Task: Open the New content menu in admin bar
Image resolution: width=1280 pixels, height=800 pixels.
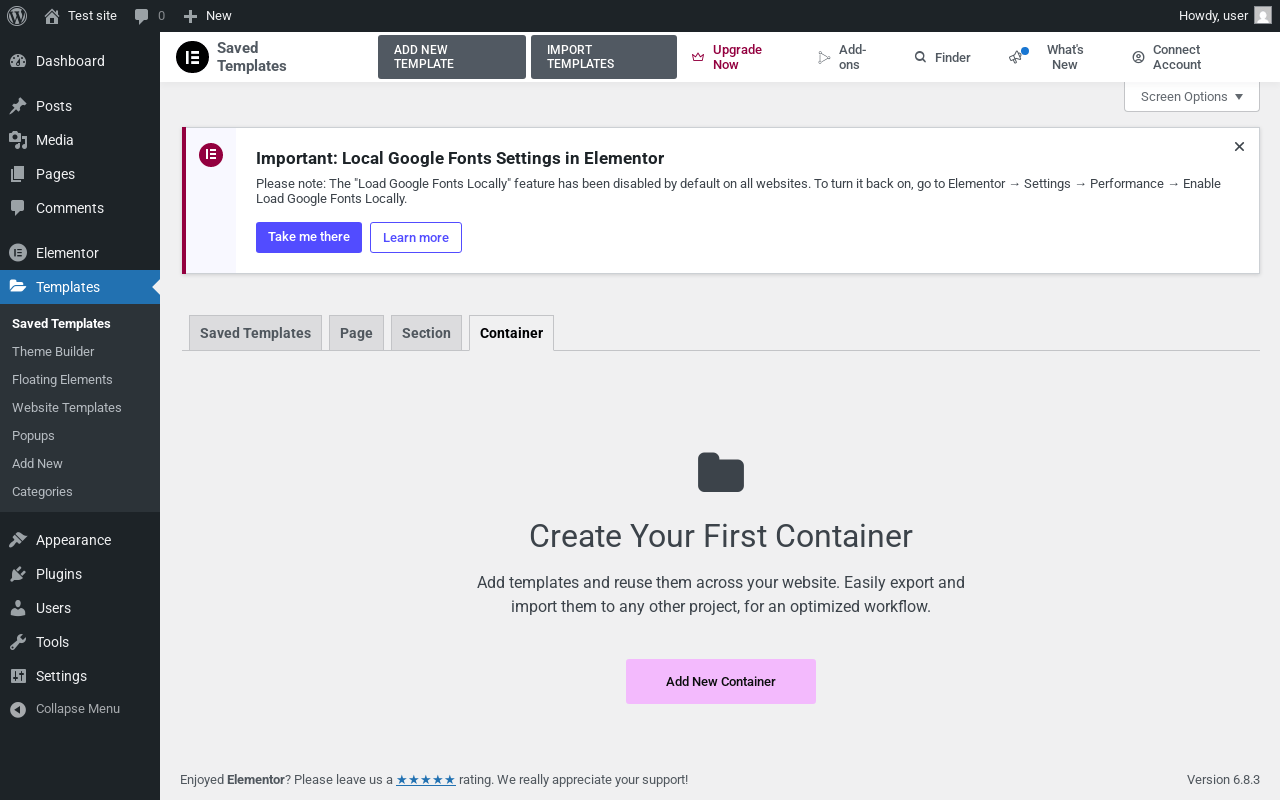Action: (x=208, y=16)
